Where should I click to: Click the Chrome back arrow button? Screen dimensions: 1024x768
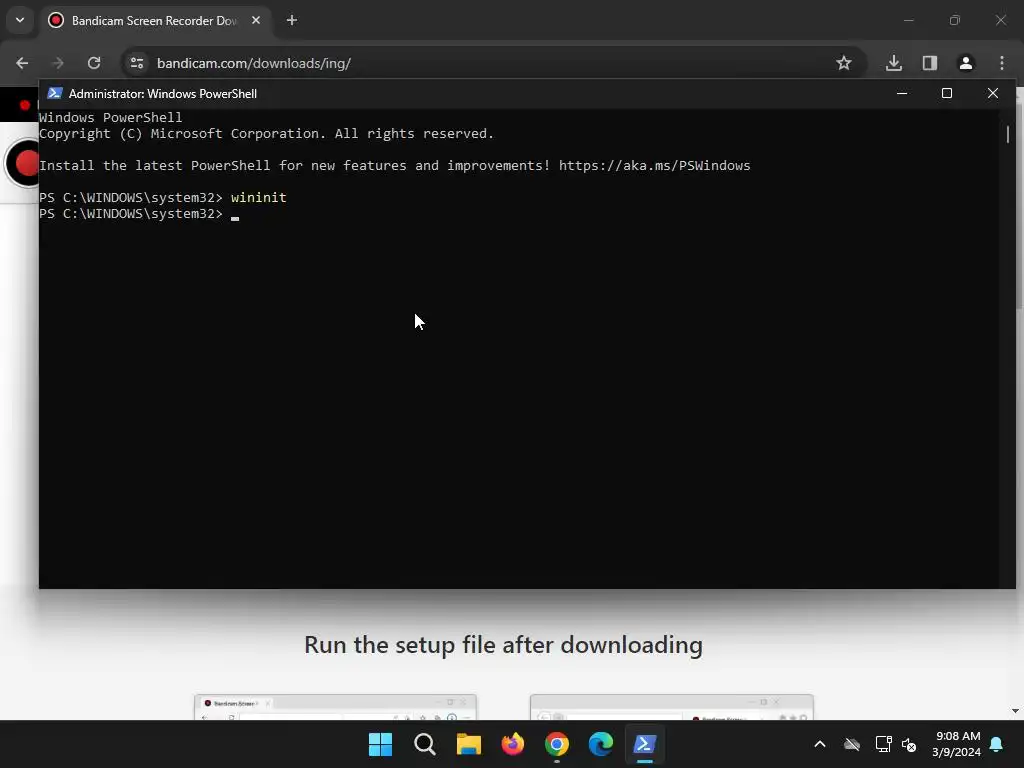coord(22,63)
